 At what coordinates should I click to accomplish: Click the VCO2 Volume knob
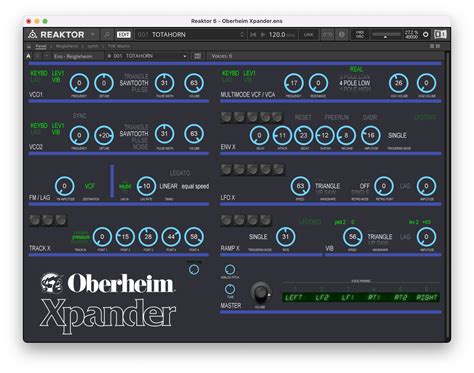point(194,134)
